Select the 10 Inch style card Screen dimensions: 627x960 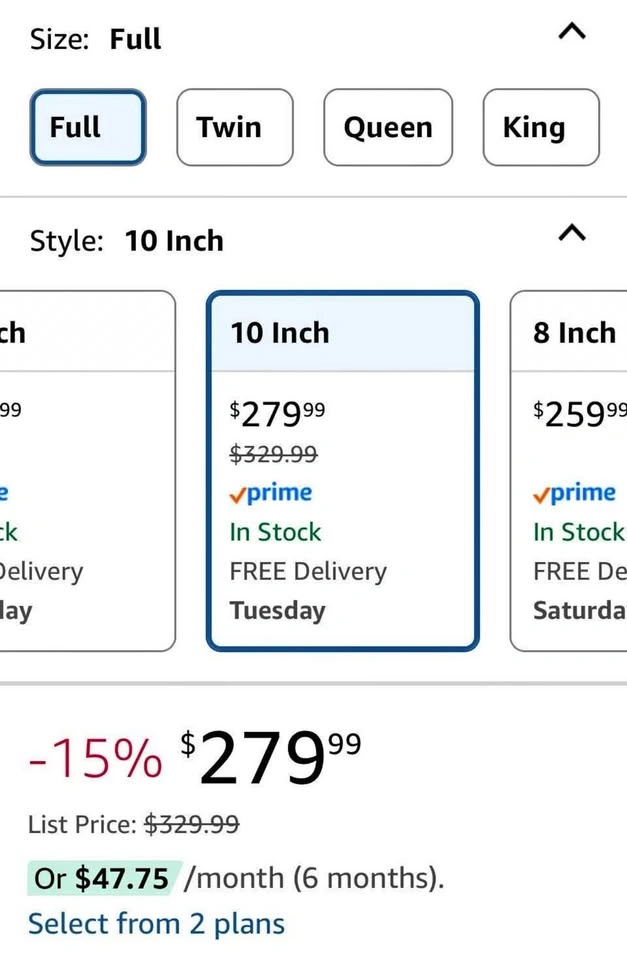coord(342,470)
